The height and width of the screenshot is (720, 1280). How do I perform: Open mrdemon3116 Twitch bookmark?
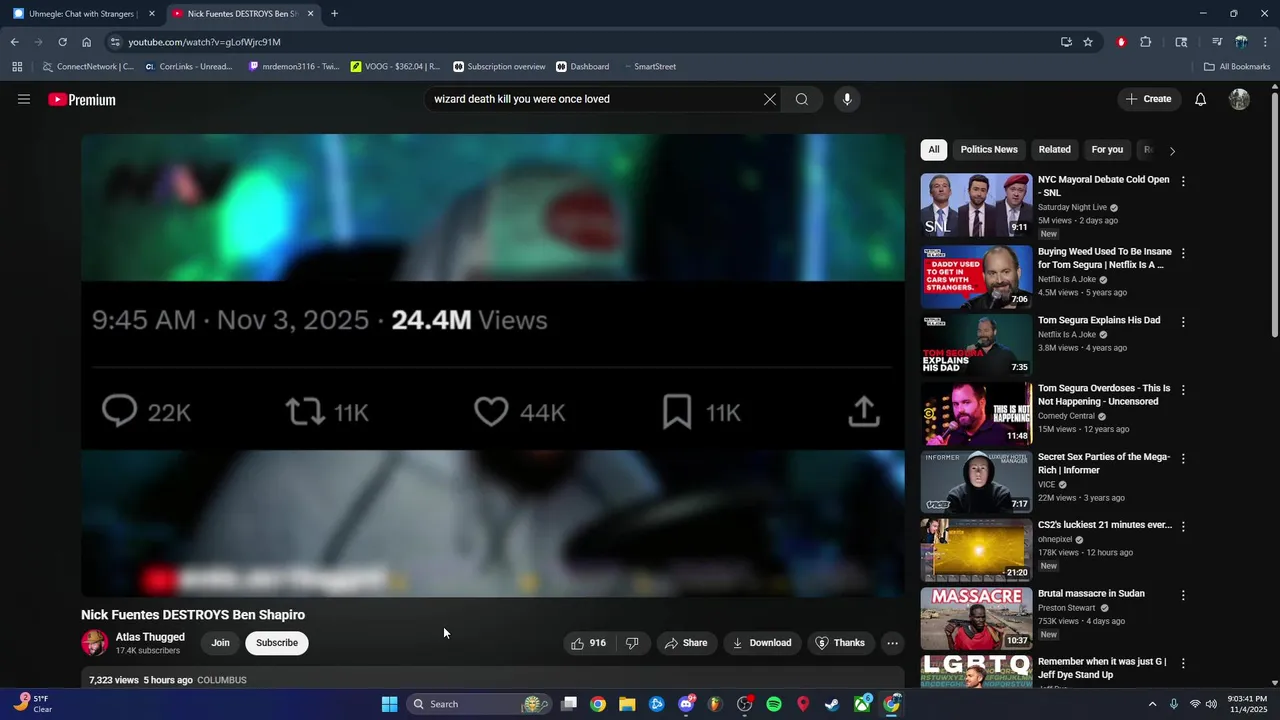pos(294,67)
